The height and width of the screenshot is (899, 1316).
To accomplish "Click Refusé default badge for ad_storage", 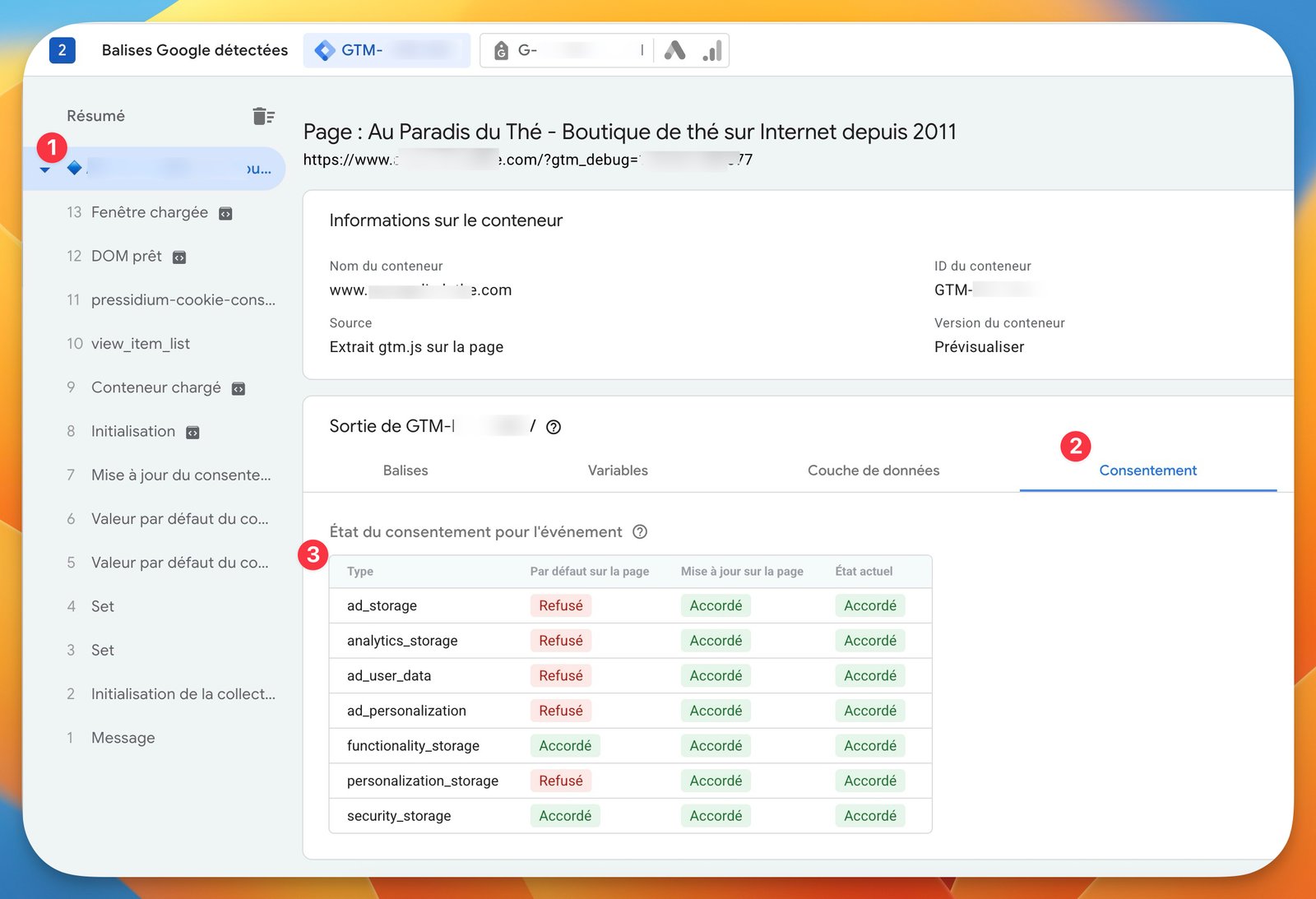I will 561,605.
